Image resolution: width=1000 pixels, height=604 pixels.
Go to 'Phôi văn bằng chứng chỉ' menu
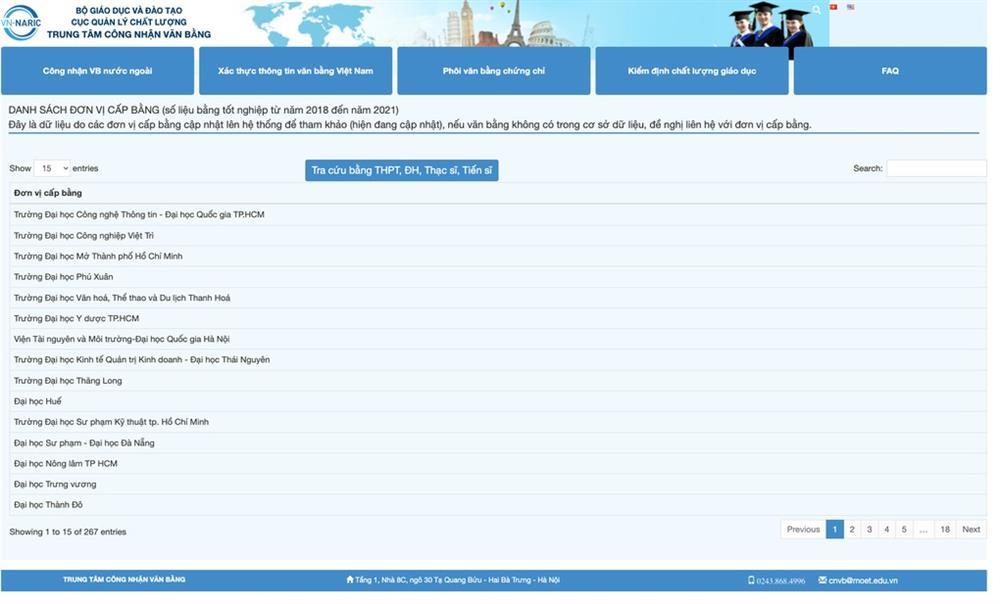[493, 71]
